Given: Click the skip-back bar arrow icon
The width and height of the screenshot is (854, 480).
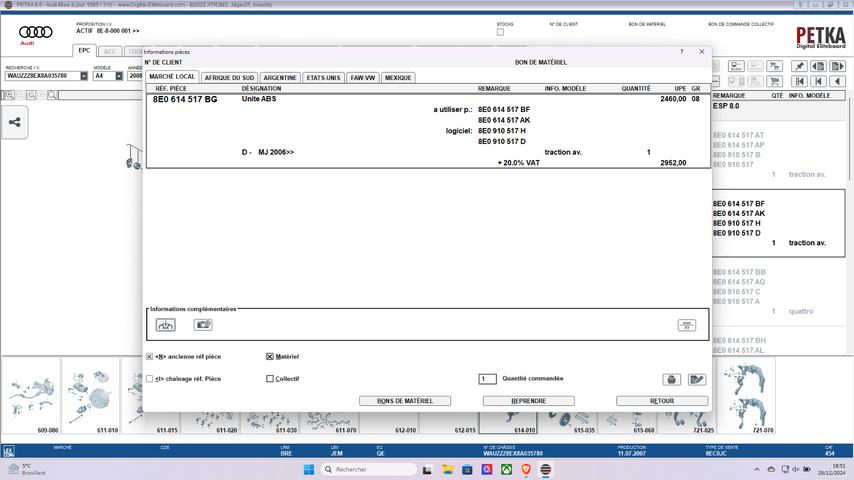Looking at the screenshot, I should pyautogui.click(x=818, y=82).
